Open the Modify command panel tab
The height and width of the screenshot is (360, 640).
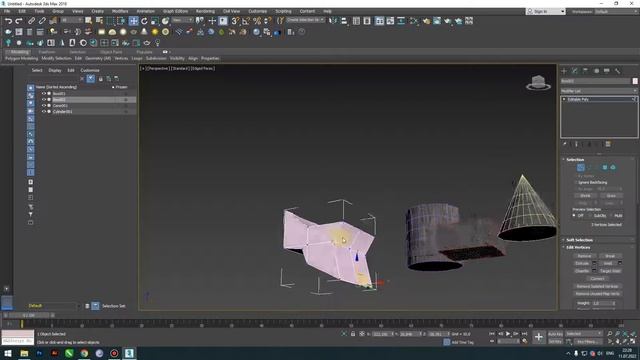click(x=575, y=71)
